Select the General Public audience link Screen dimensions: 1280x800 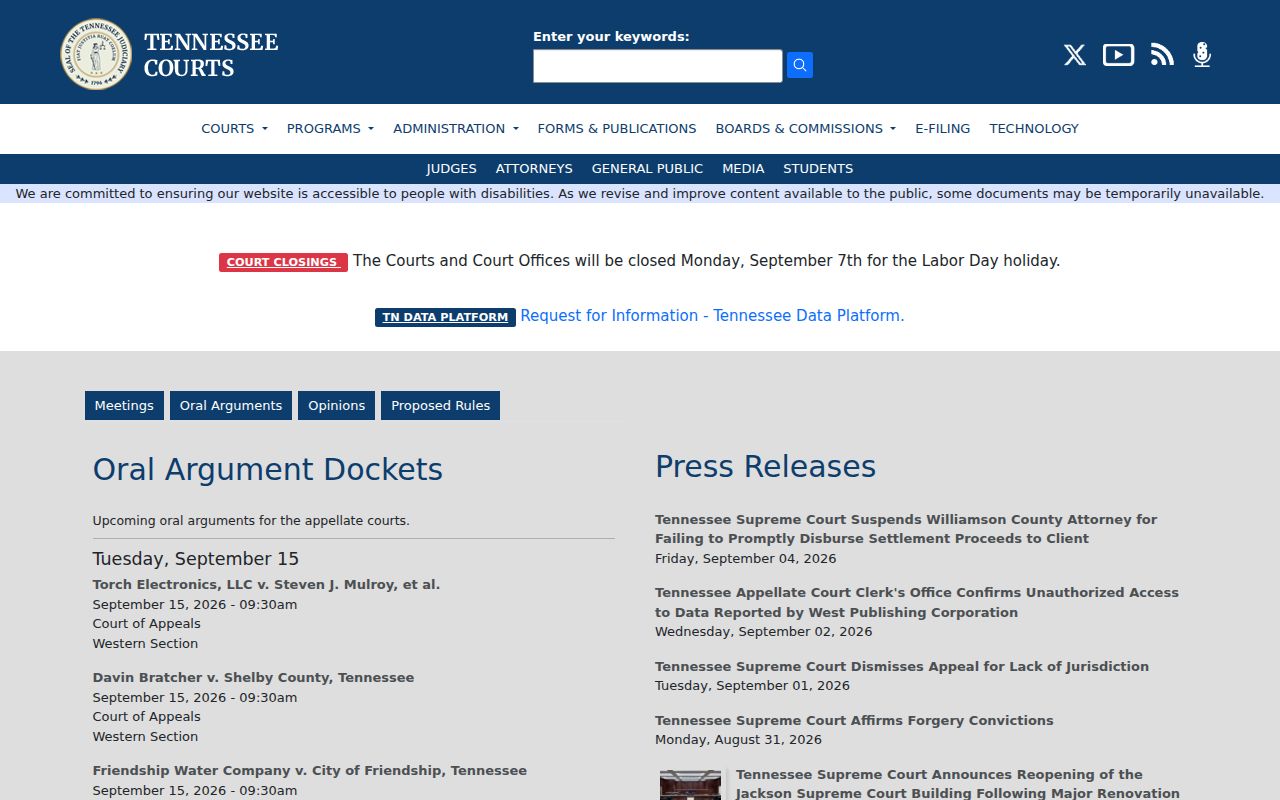647,168
